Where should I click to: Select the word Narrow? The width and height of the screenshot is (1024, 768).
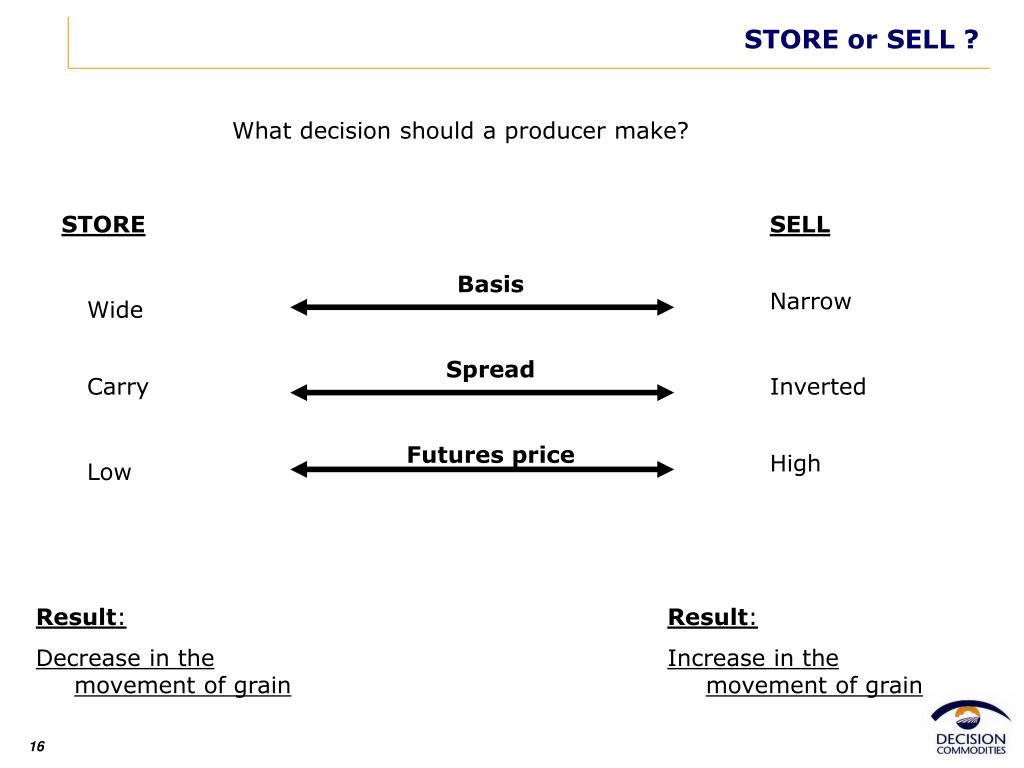tap(810, 301)
